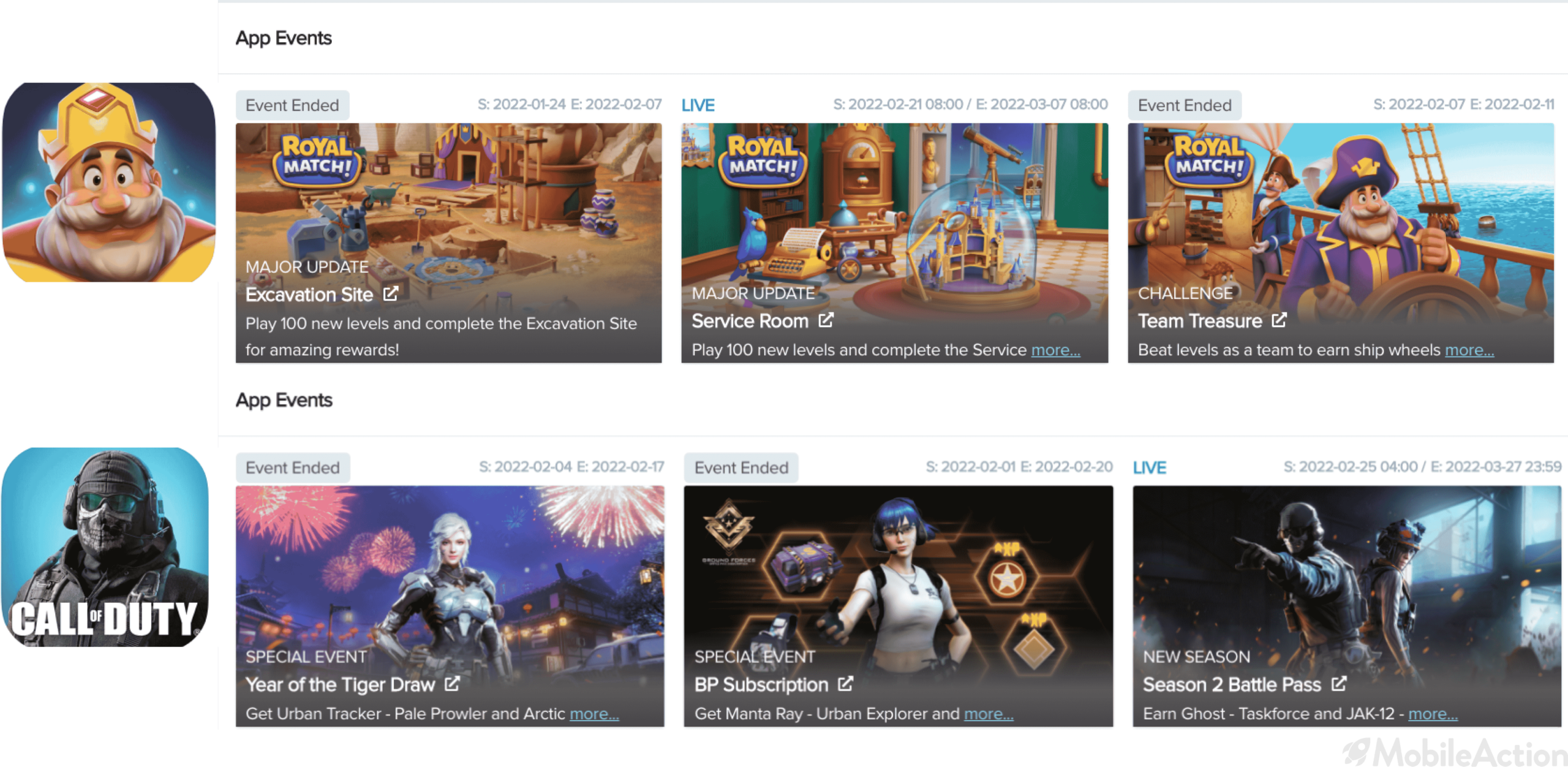The image size is (1568, 767).
Task: Expand 'more...' on Year of the Tiger Draw description
Action: pos(594,714)
